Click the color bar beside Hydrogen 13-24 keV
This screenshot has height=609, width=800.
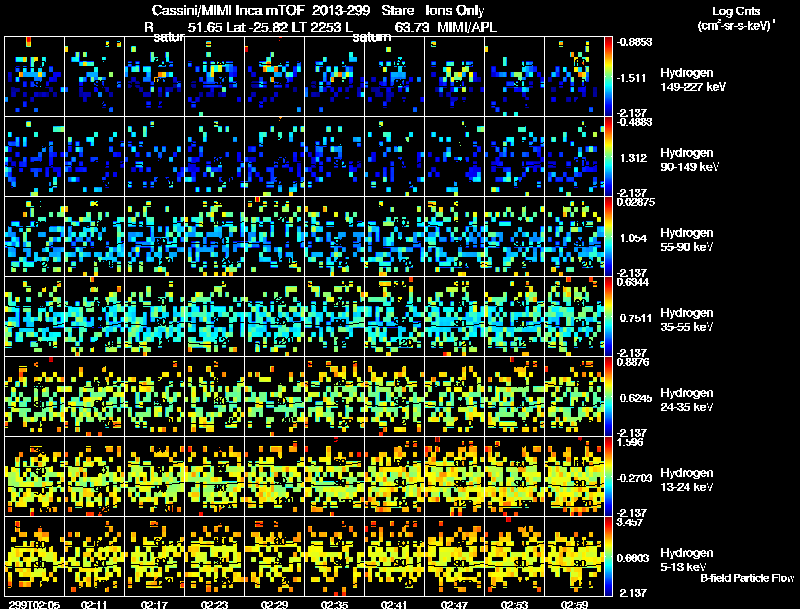(x=608, y=477)
